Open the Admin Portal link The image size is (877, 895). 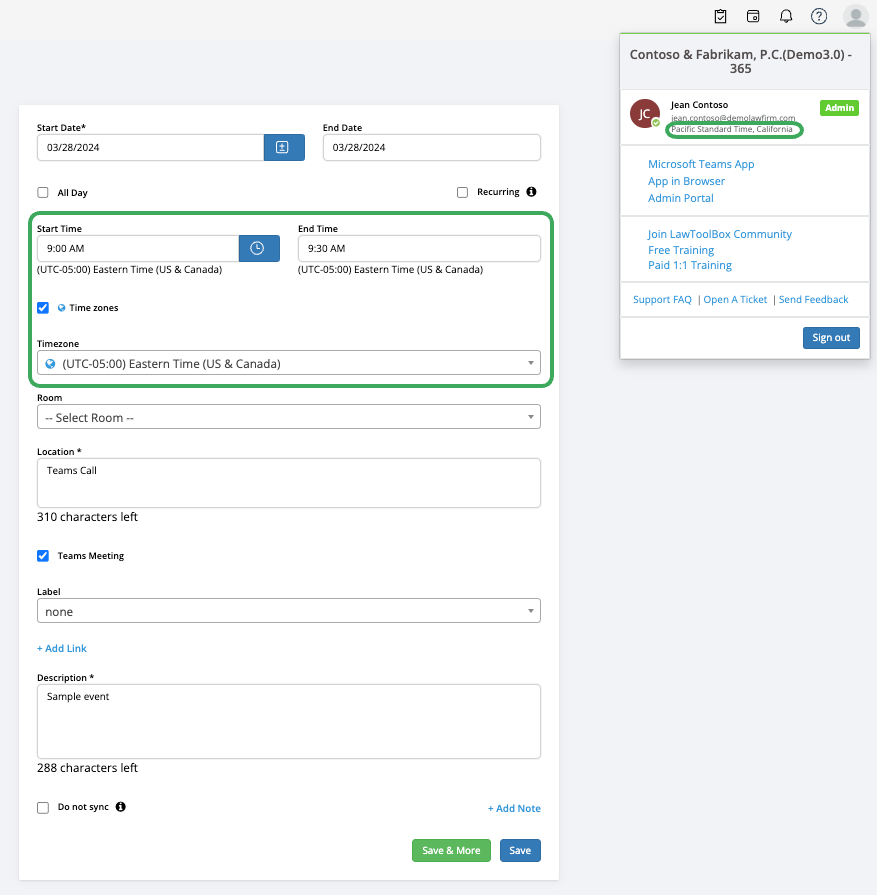pyautogui.click(x=681, y=198)
